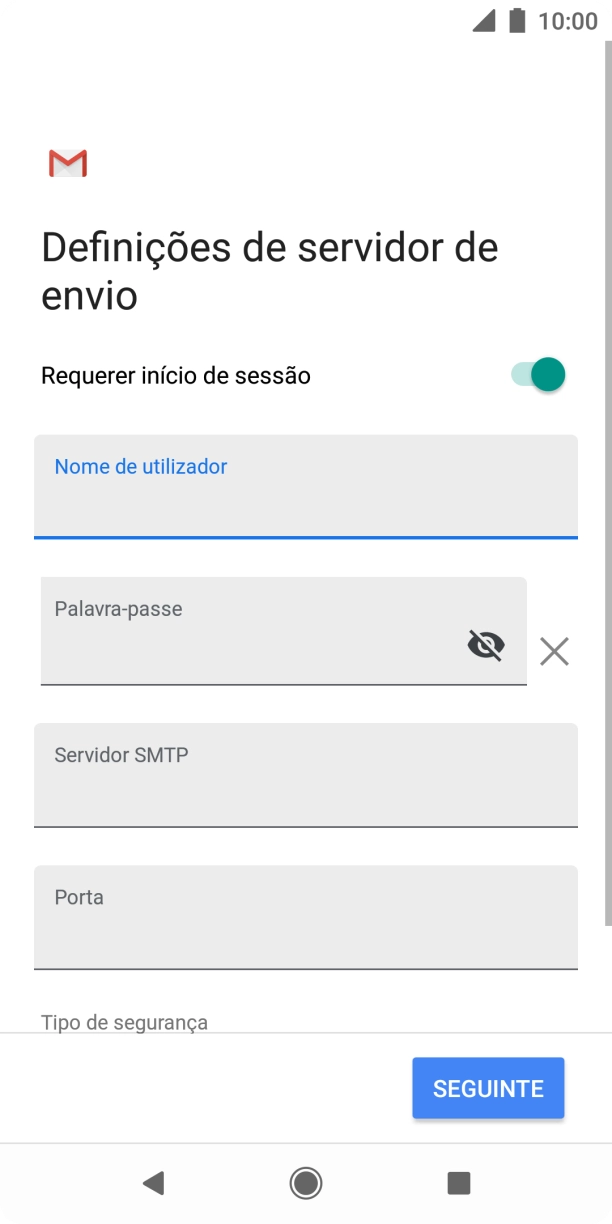Screen dimensions: 612x1224
Task: Click the Servidor SMTP text field
Action: [305, 776]
